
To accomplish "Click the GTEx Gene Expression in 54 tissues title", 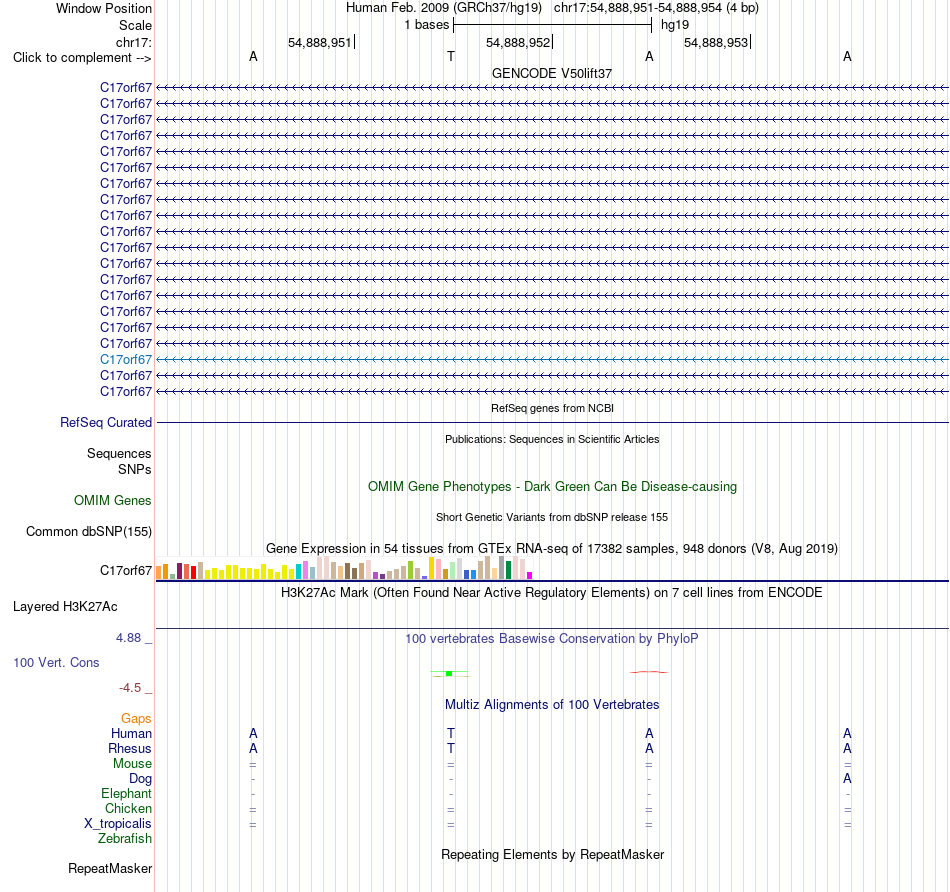I will point(552,548).
